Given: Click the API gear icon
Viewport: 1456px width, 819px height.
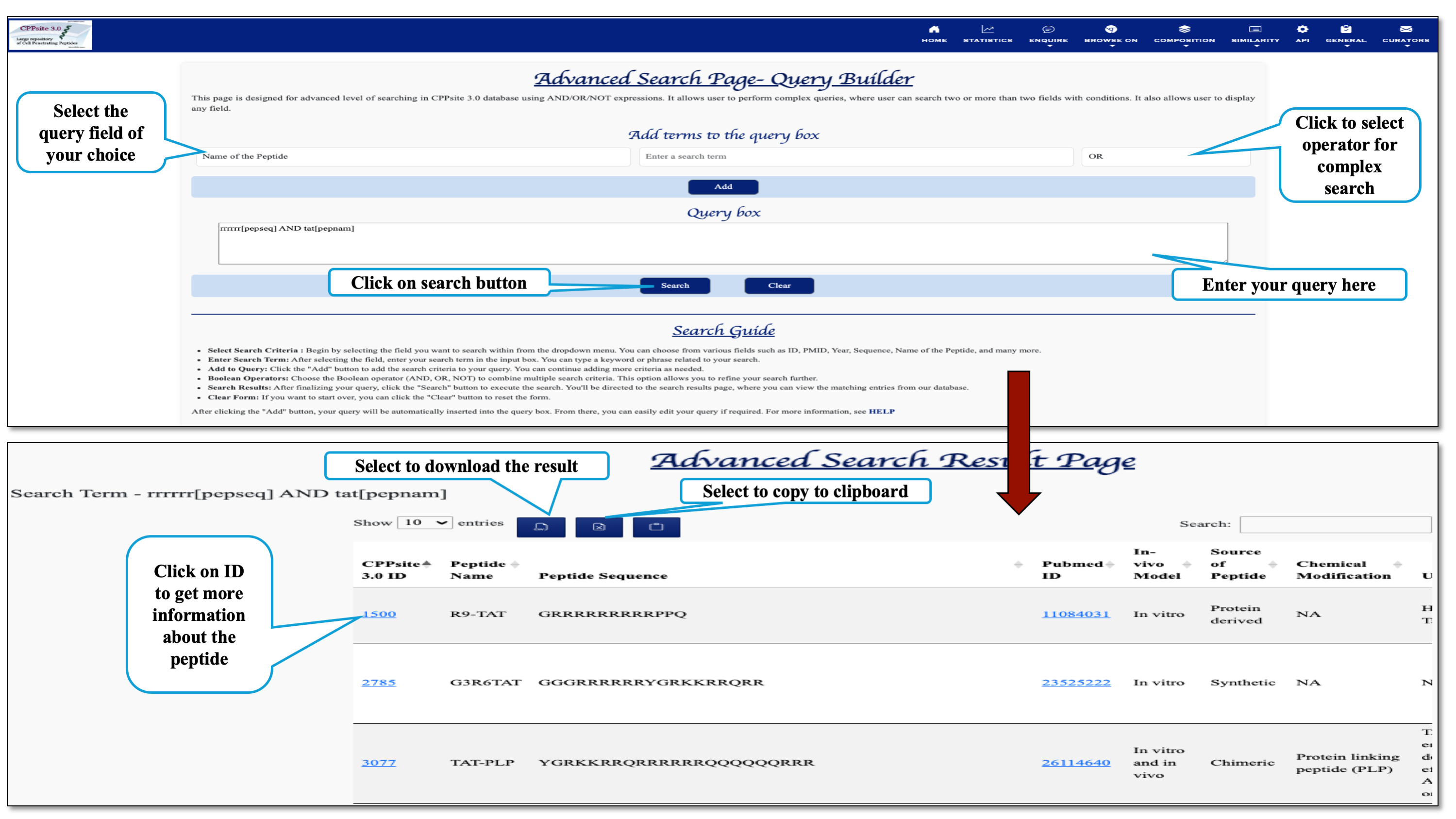Looking at the screenshot, I should 1302,30.
